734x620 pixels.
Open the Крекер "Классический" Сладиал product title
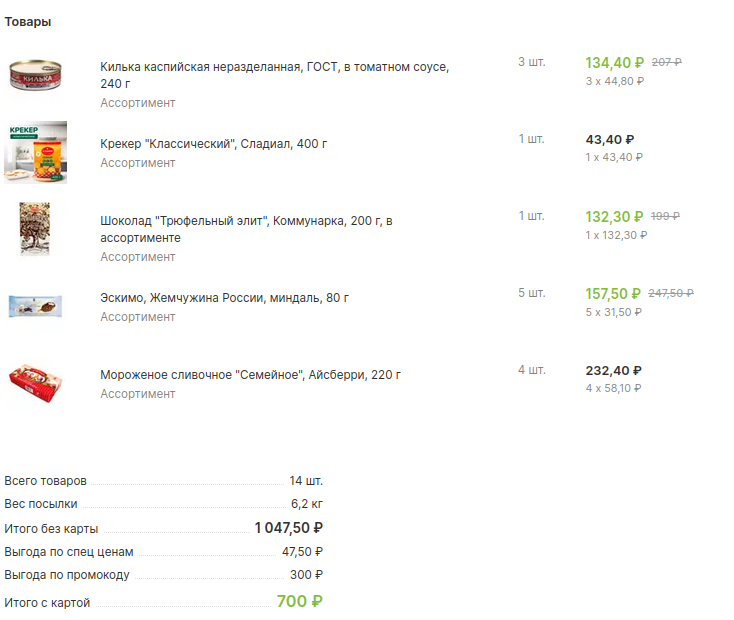213,144
